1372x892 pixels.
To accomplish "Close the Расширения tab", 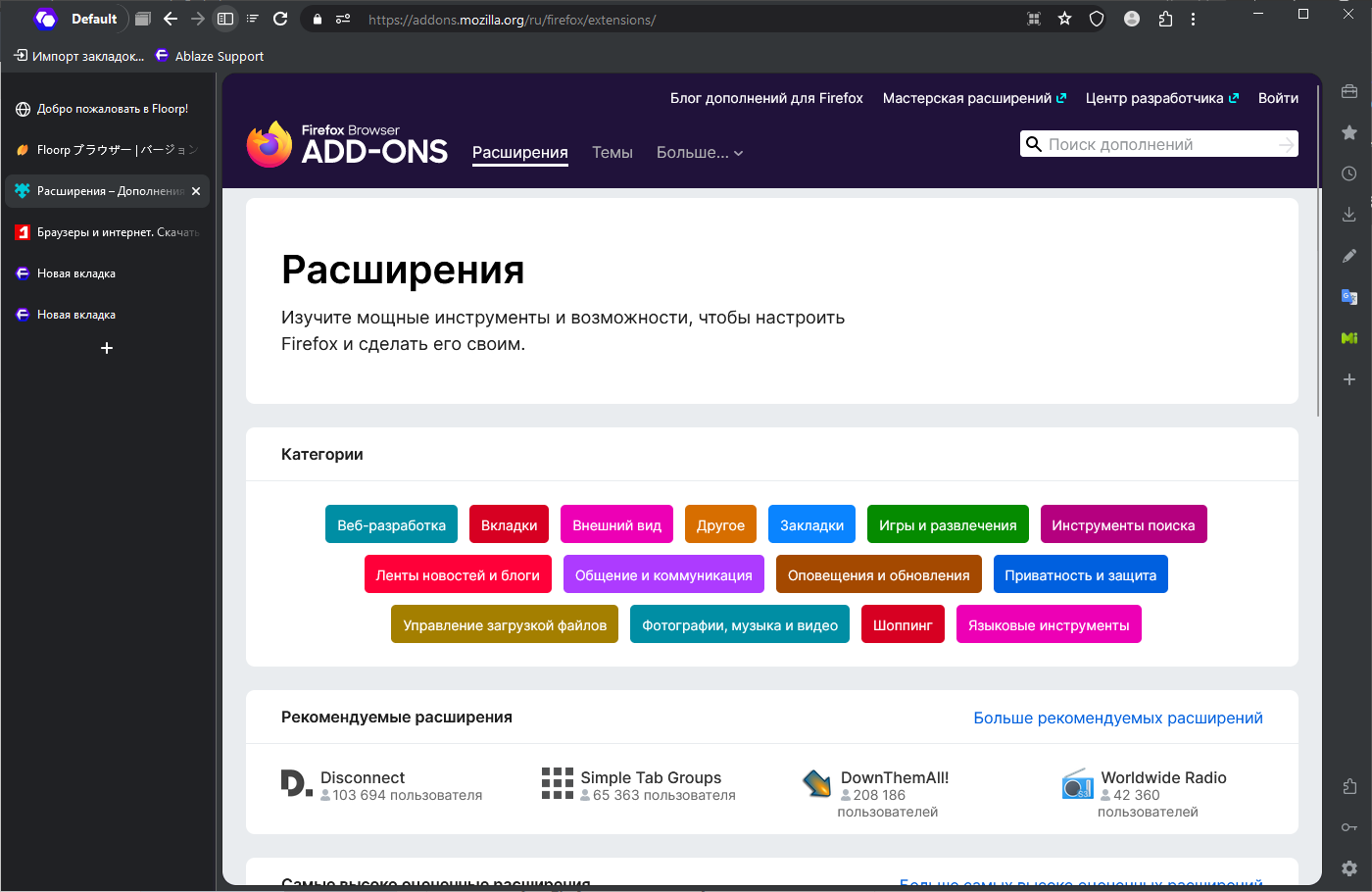I will pyautogui.click(x=196, y=191).
